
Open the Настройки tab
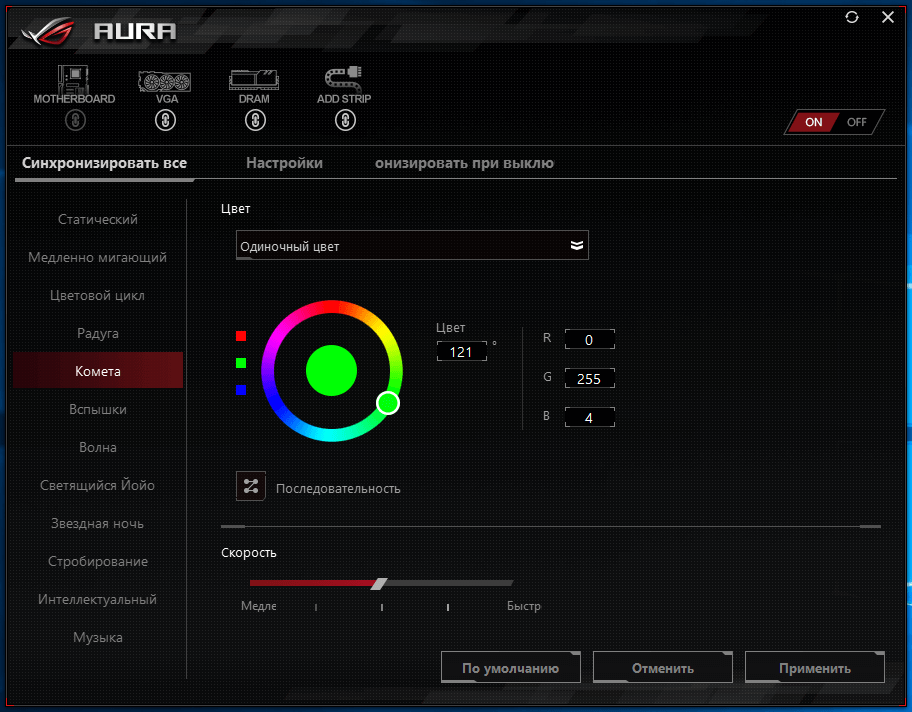(x=284, y=163)
